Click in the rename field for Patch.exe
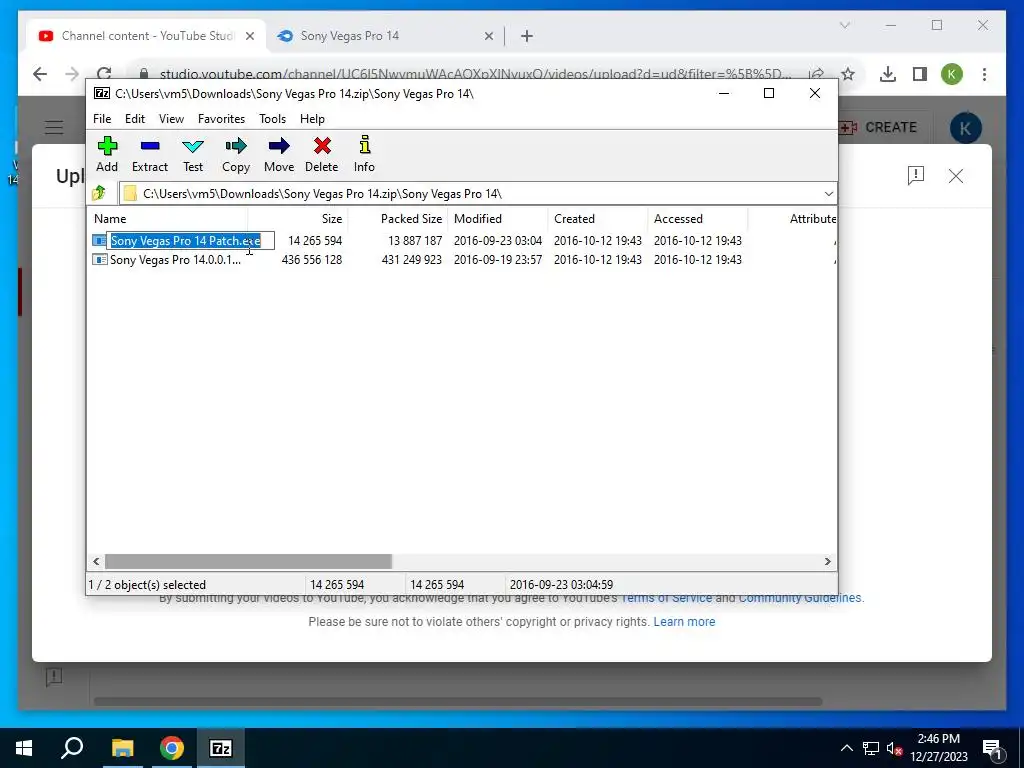The height and width of the screenshot is (768, 1024). click(191, 241)
